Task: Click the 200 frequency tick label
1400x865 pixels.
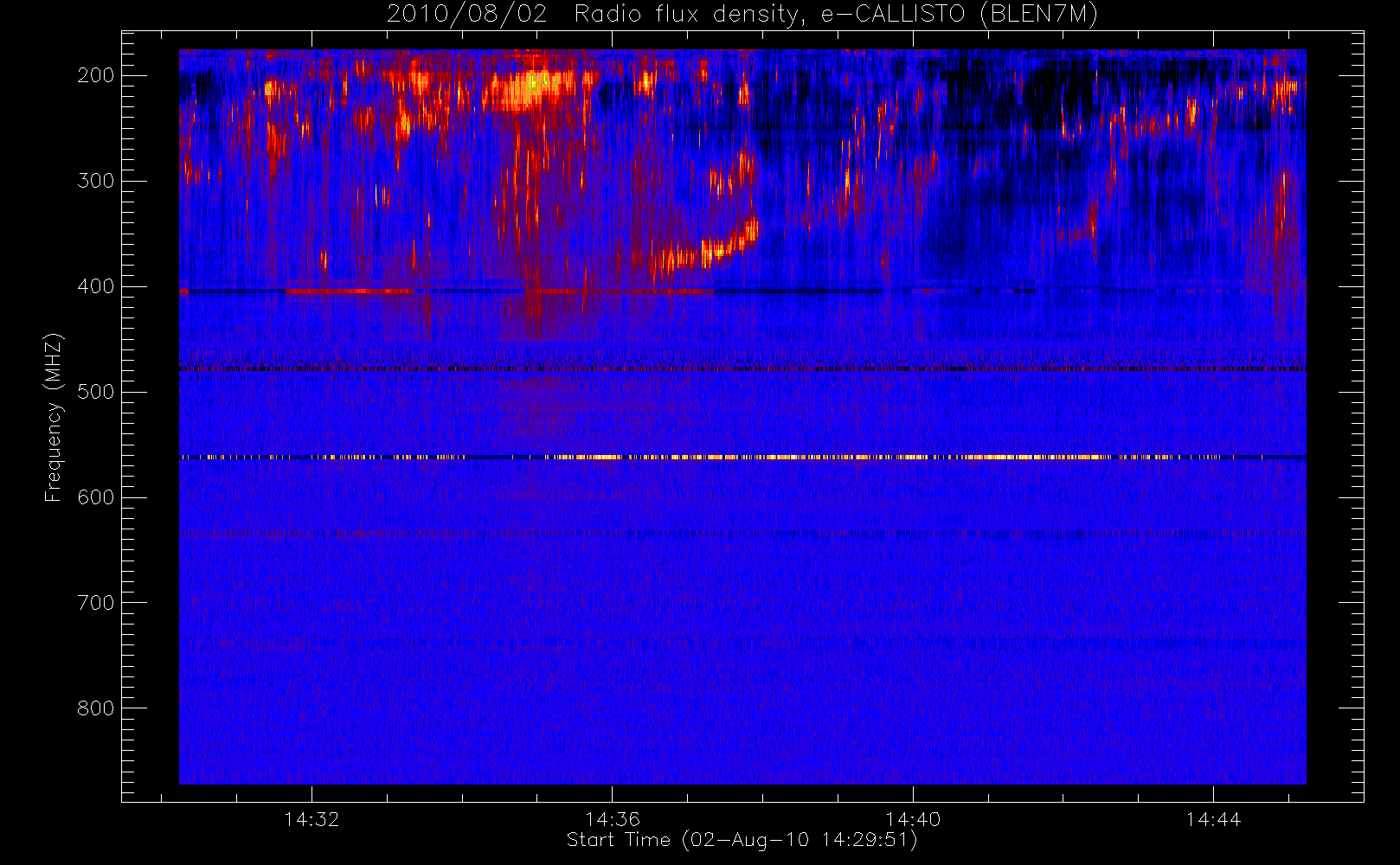Action: pyautogui.click(x=96, y=75)
